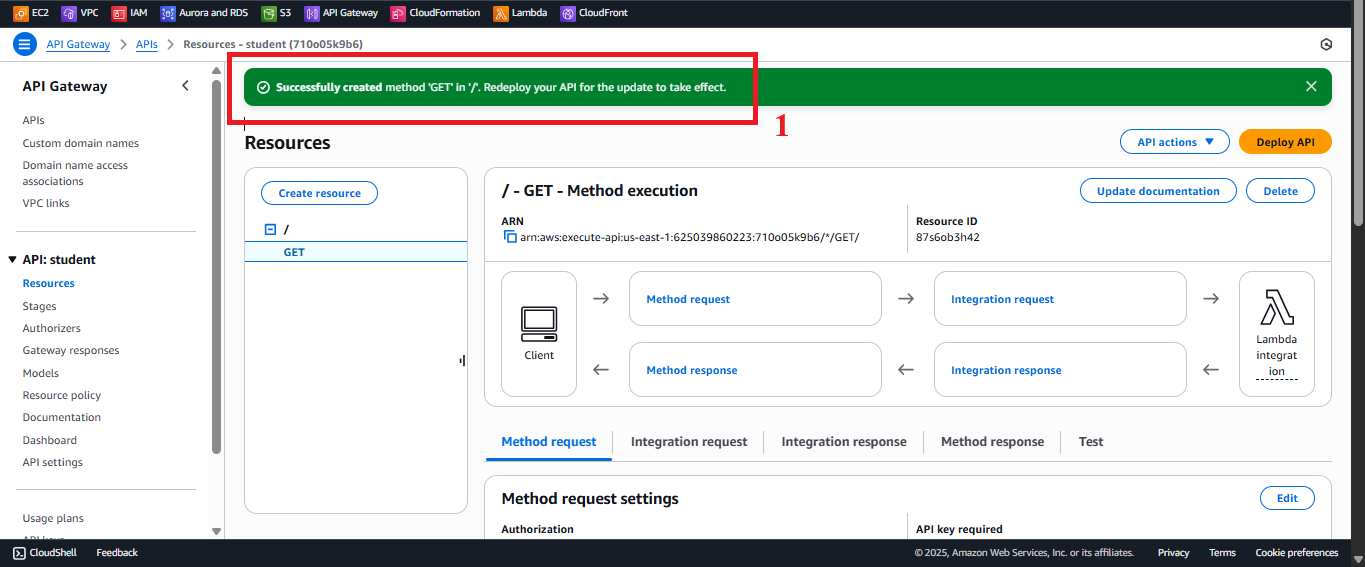Open VPC links in sidebar
1365x567 pixels.
click(x=46, y=203)
